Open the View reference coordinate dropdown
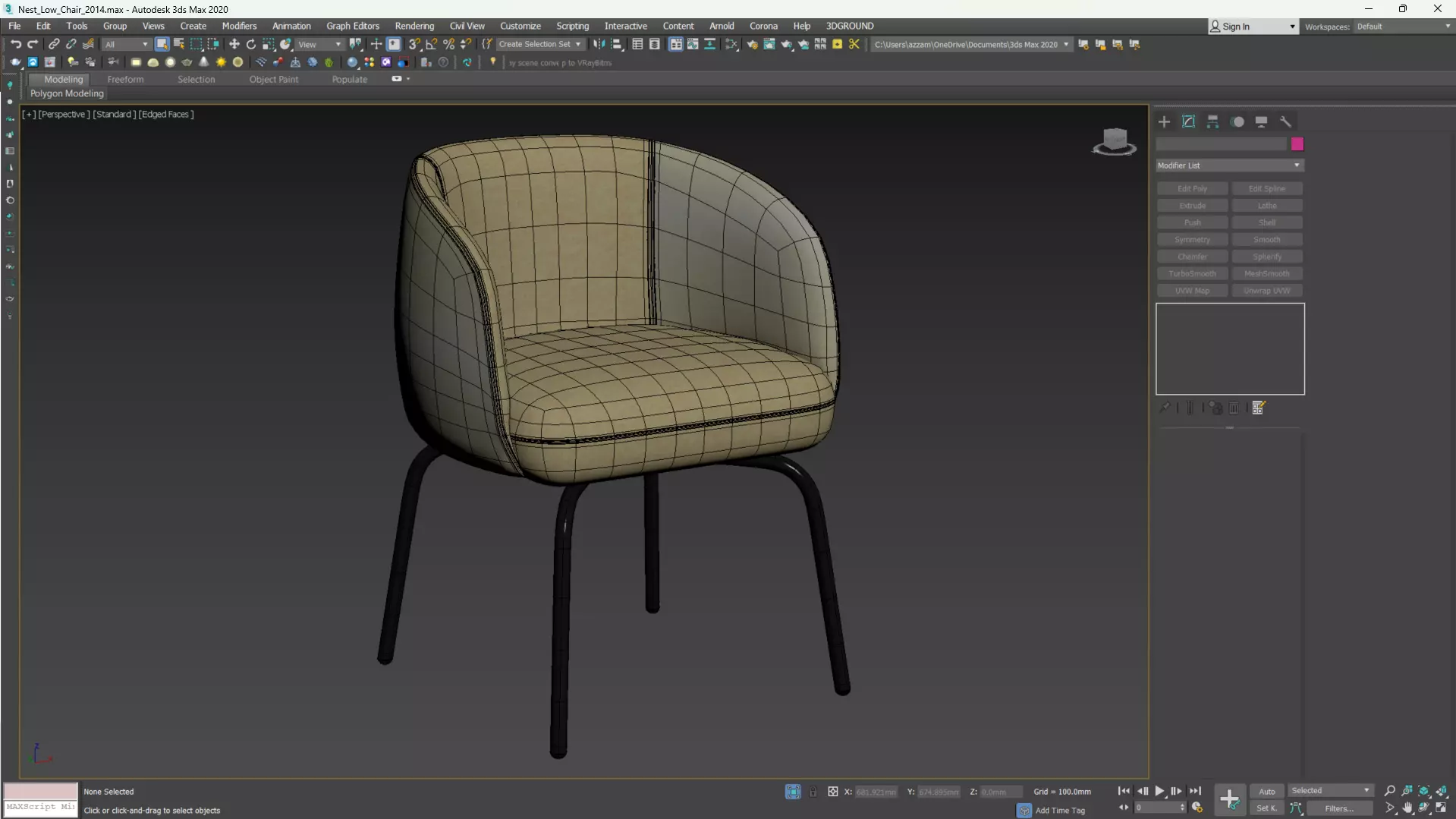This screenshot has height=819, width=1456. tap(319, 44)
